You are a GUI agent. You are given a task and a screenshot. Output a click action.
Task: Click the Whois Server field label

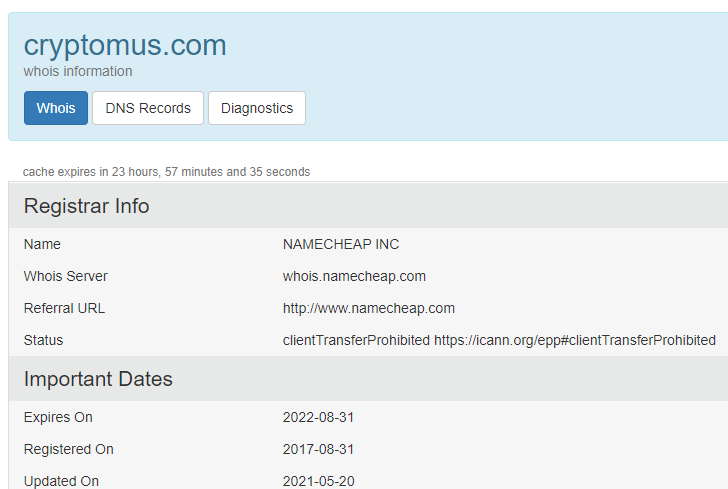tap(66, 276)
